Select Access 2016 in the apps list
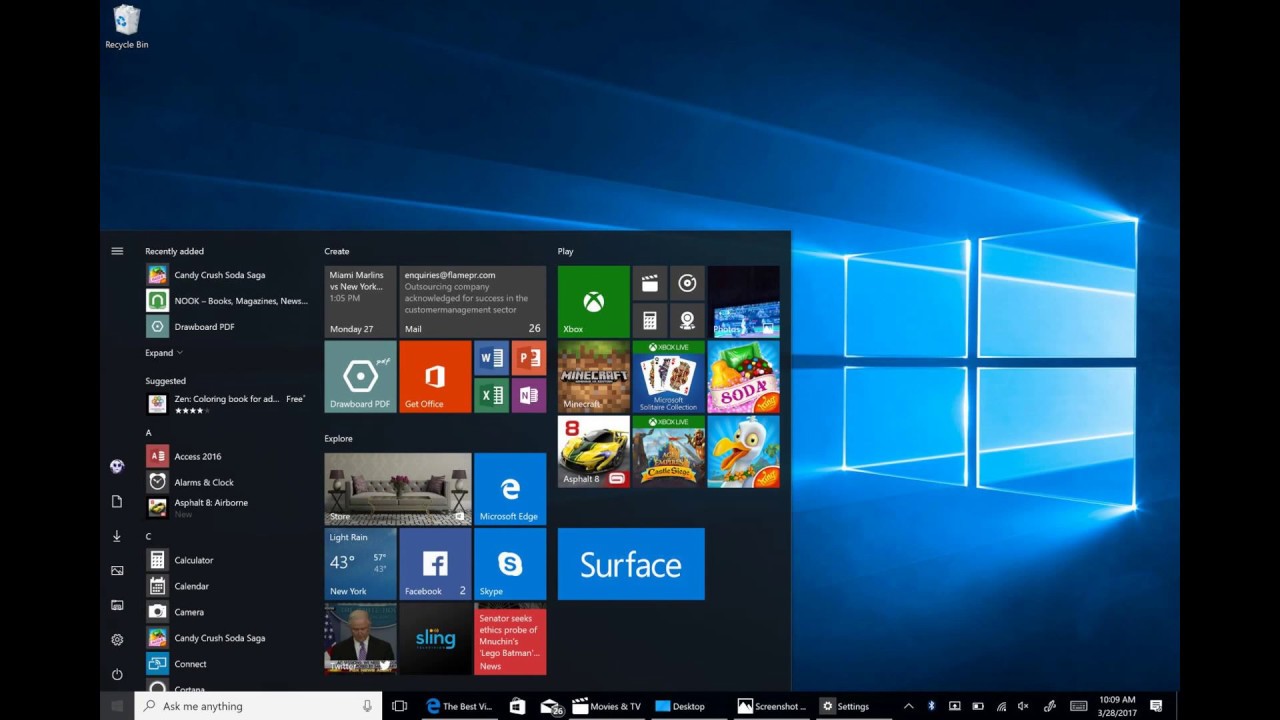 pyautogui.click(x=197, y=456)
